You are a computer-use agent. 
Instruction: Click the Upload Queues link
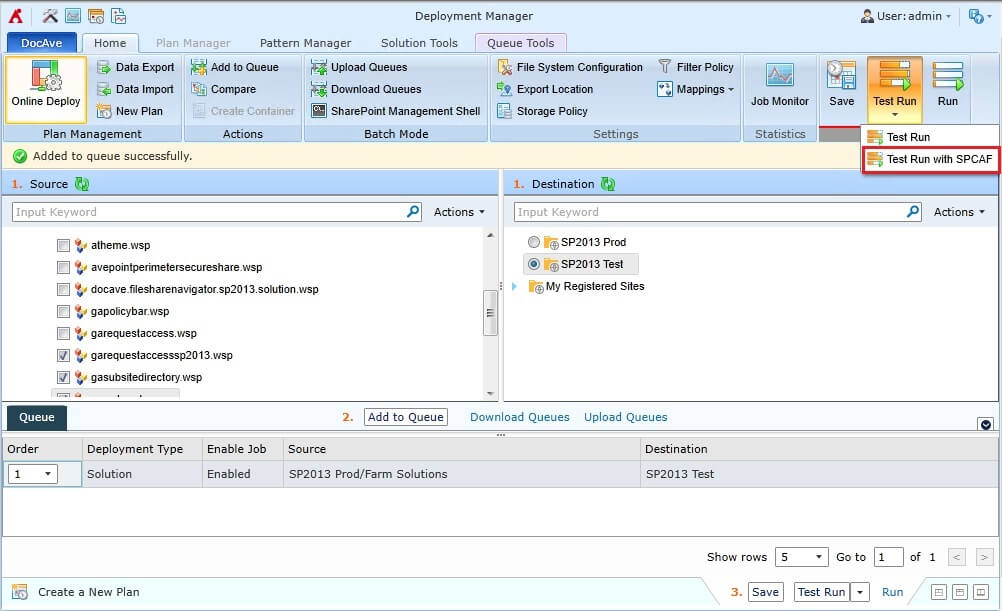pos(626,417)
